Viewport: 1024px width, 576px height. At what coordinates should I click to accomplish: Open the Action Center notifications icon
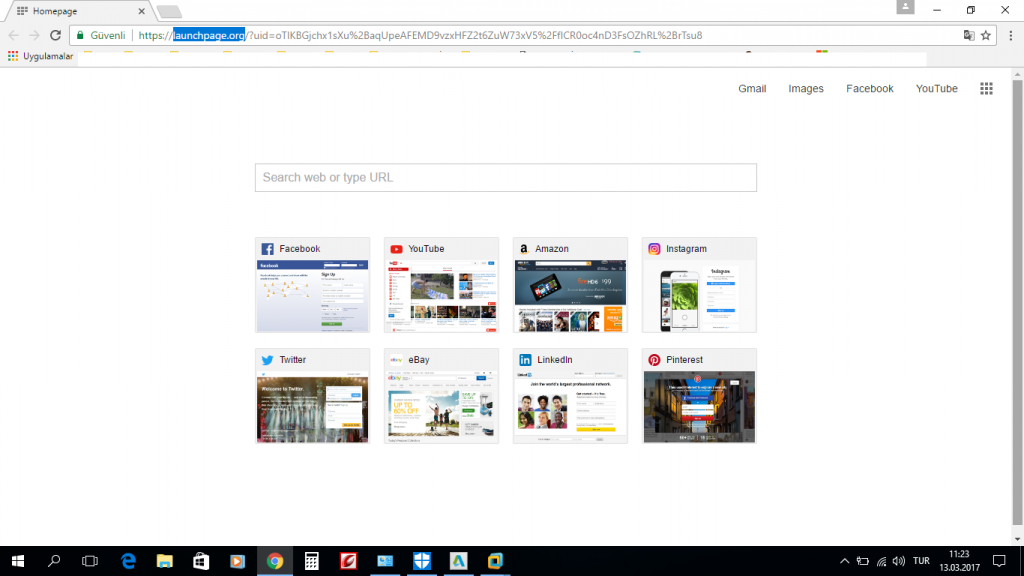click(x=999, y=561)
